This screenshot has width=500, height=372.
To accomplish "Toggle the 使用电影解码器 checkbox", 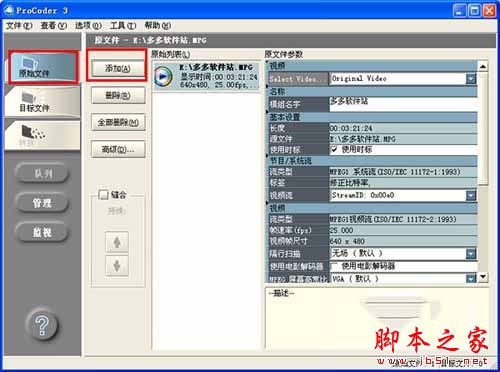I will 334,266.
